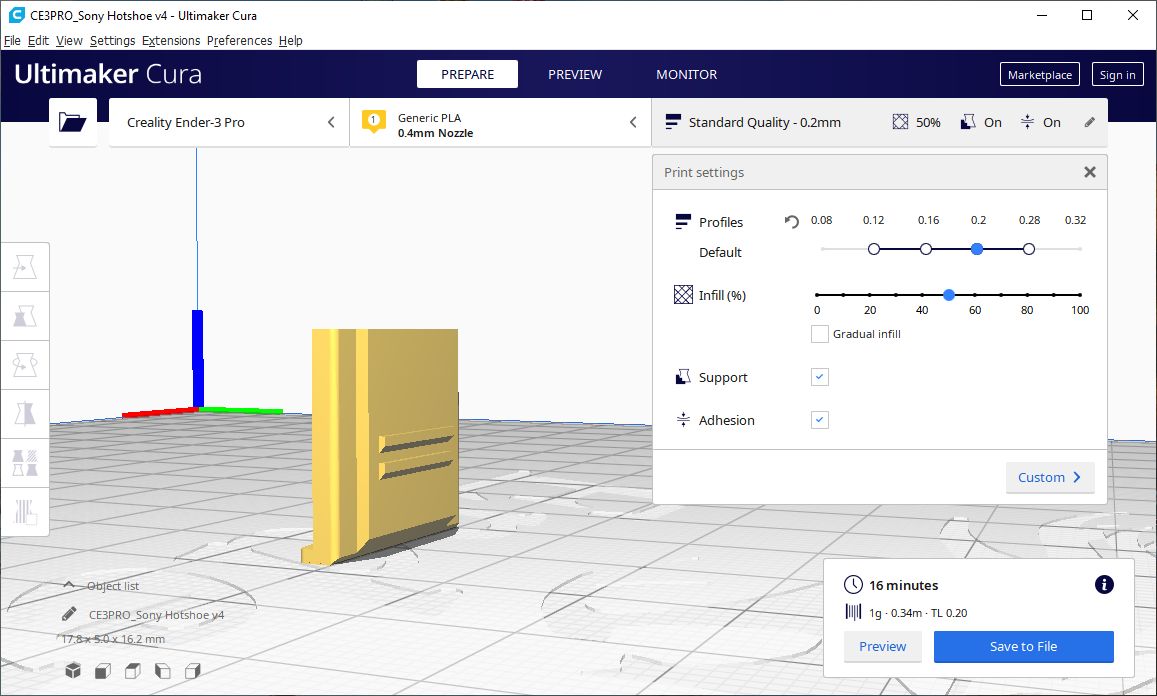Select the Support Blocker tool
Viewport: 1157px width, 696px height.
coord(25,511)
